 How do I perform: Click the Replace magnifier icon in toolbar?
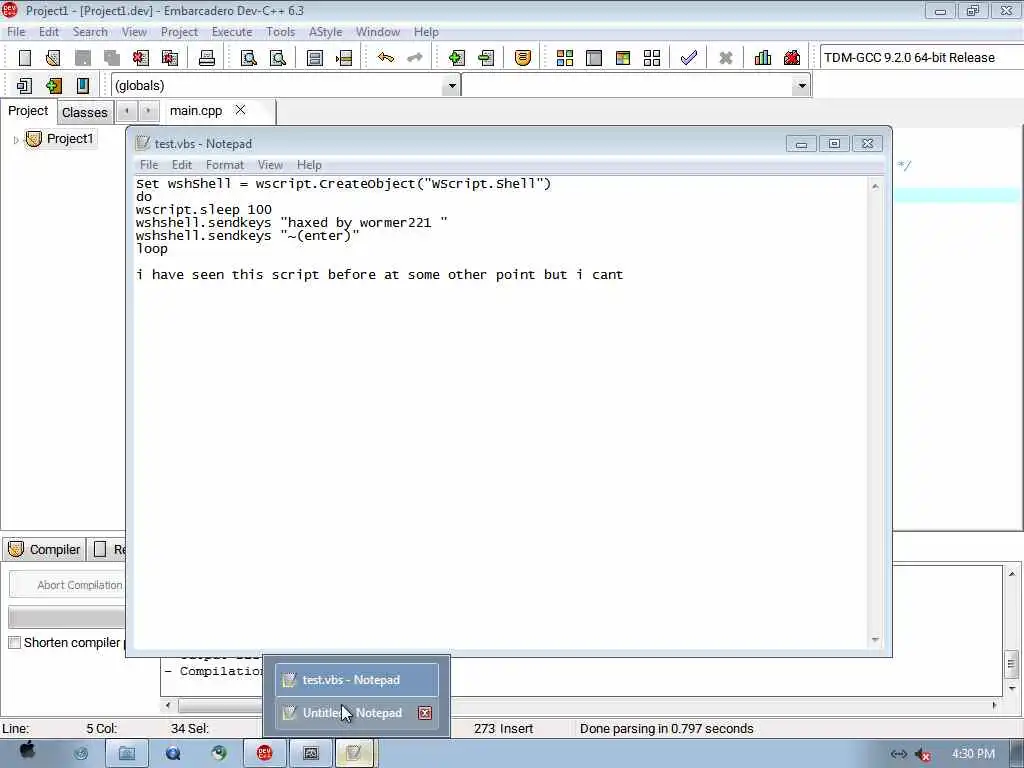click(x=278, y=58)
